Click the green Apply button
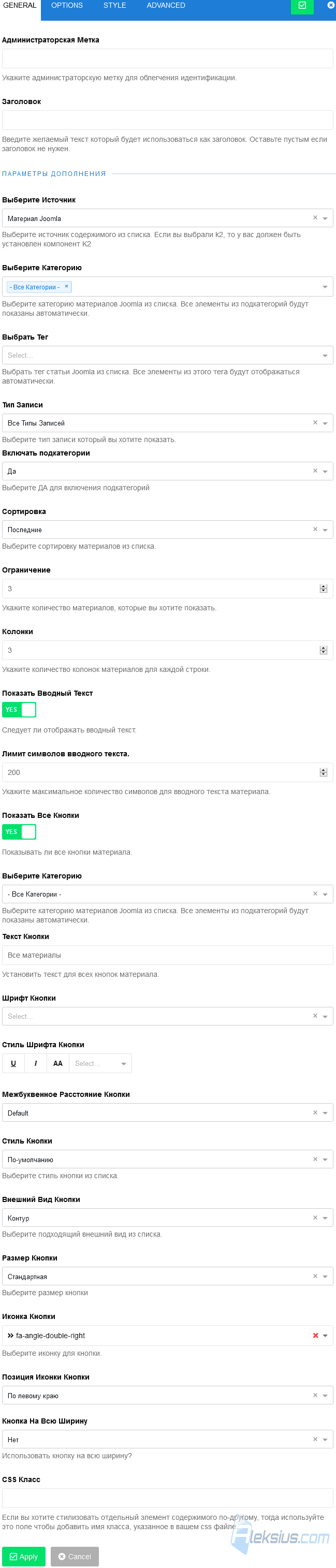This screenshot has width=336, height=1568. point(24,1557)
